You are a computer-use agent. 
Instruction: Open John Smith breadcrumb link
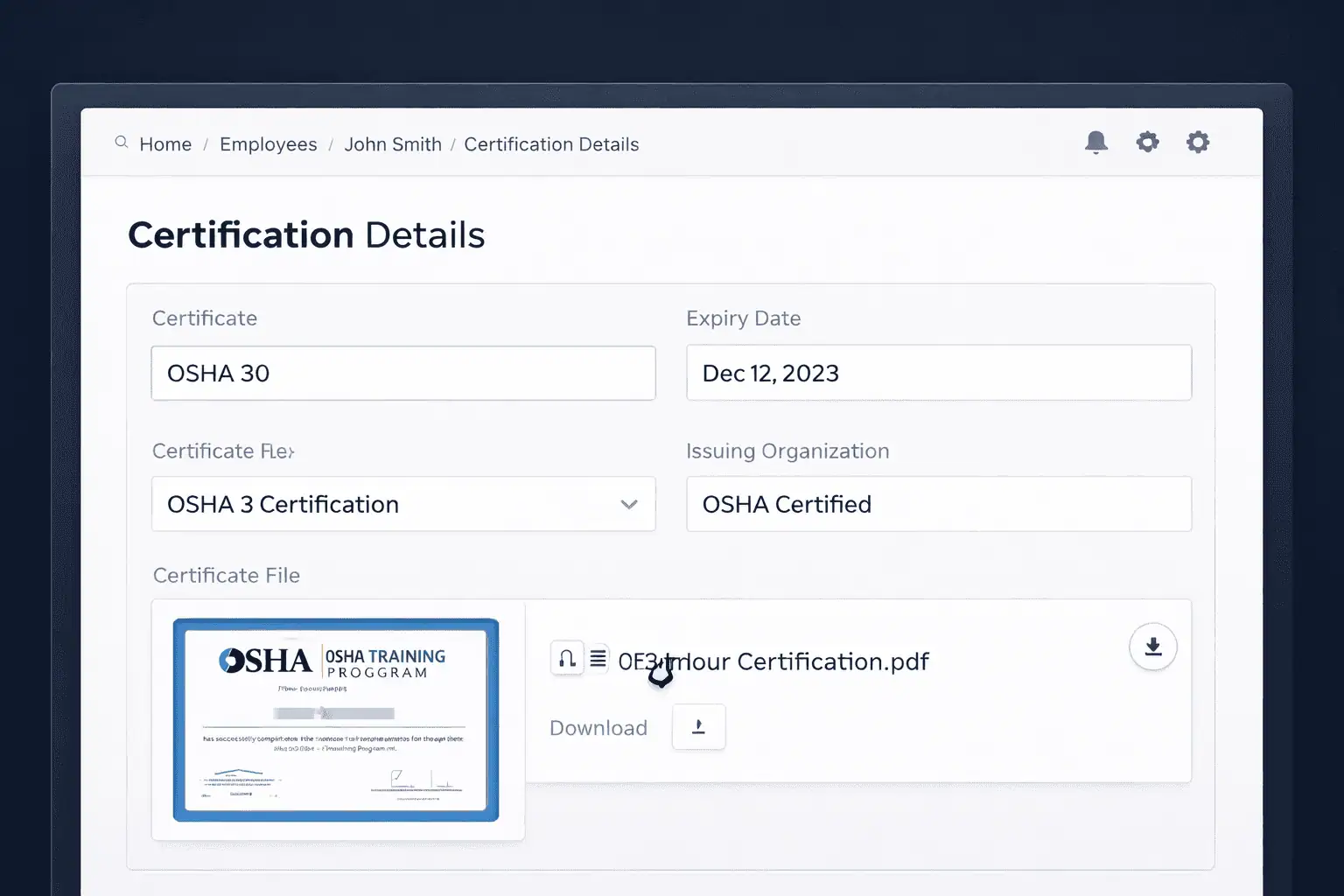393,144
